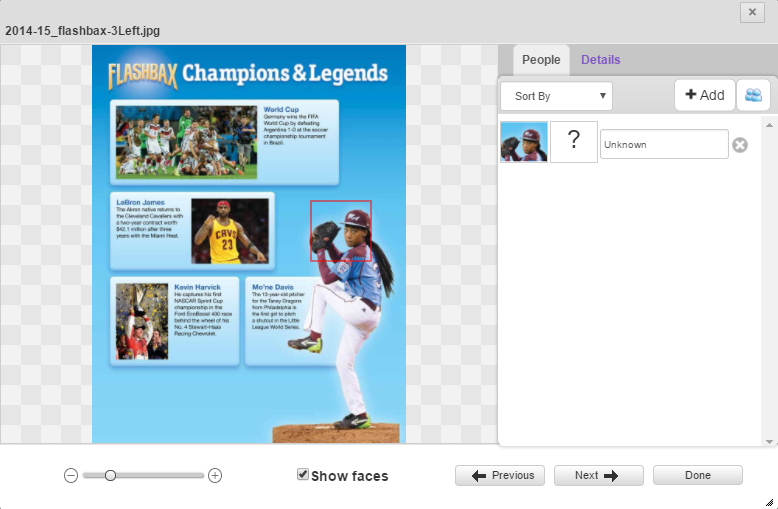This screenshot has height=509, width=778.
Task: Click the LeBron James heading text
Action: [x=140, y=202]
